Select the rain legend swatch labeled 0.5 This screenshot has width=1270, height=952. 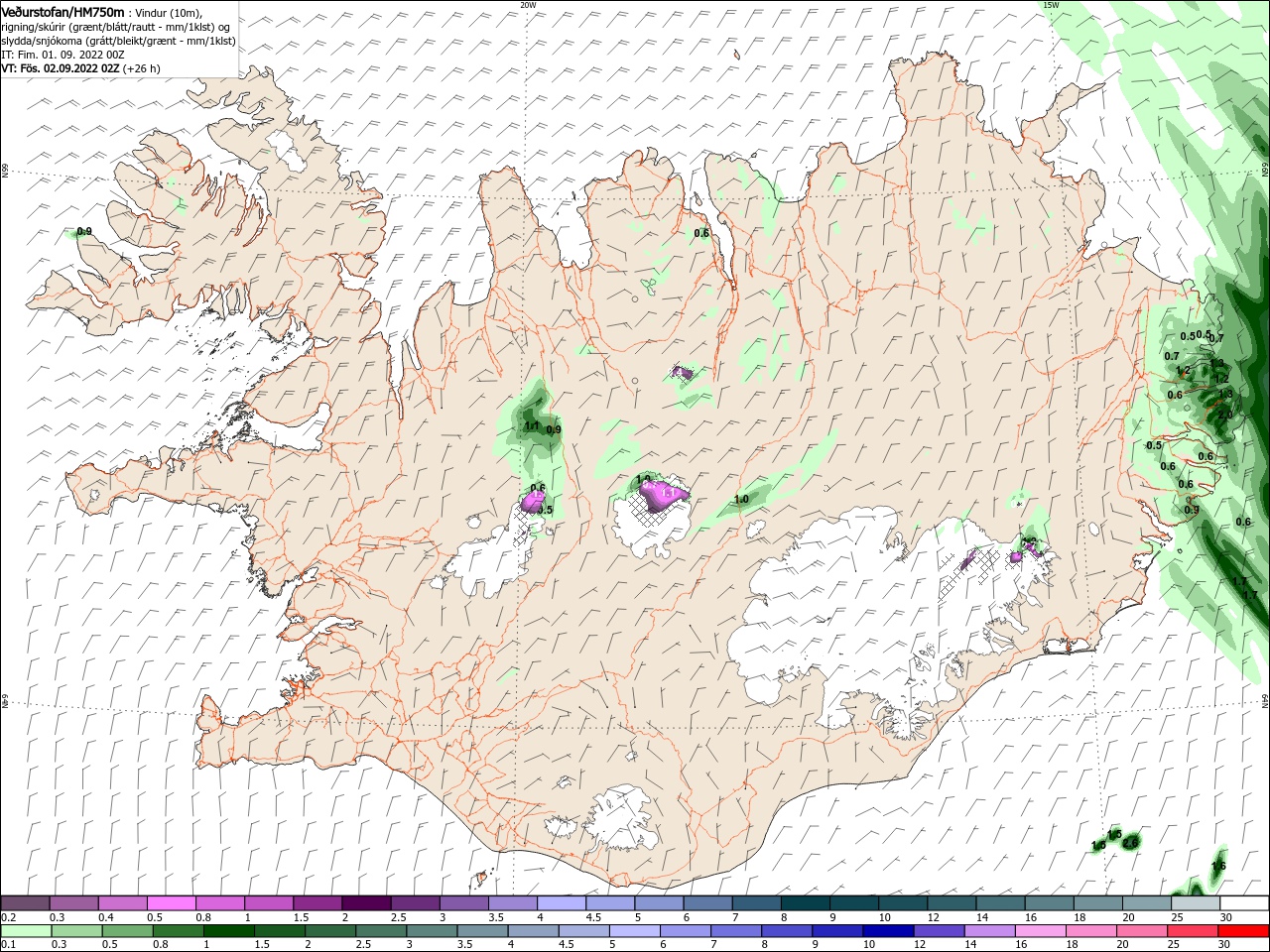point(127,931)
